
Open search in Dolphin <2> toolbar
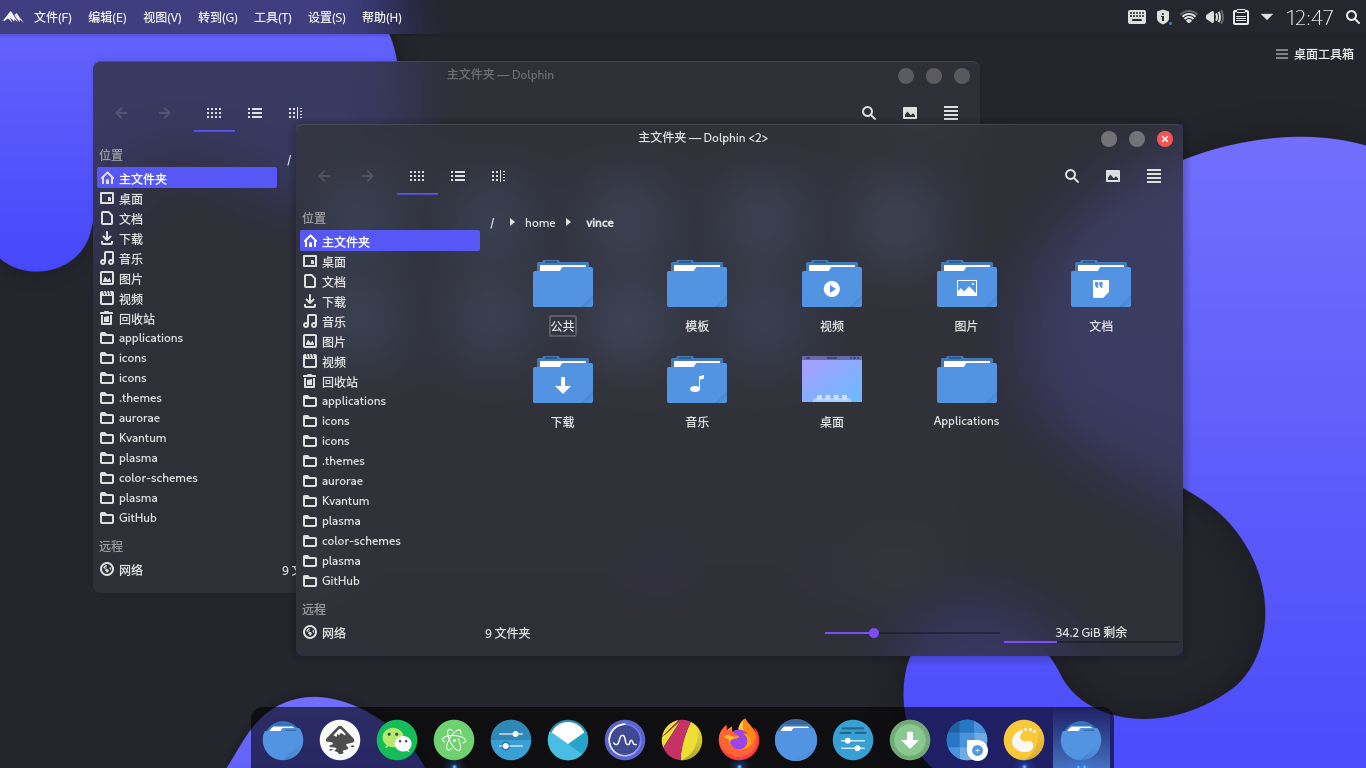pos(1072,176)
